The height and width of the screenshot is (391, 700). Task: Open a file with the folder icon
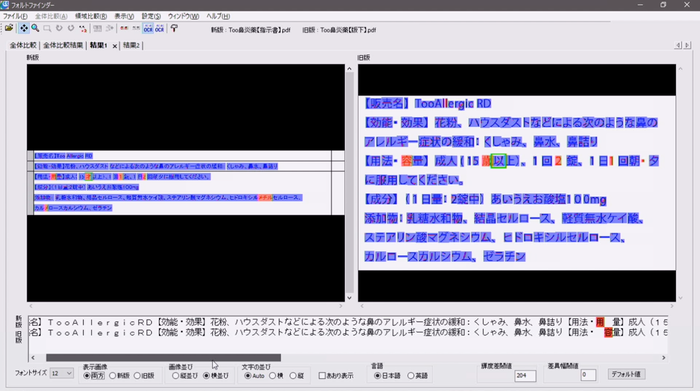tap(9, 29)
